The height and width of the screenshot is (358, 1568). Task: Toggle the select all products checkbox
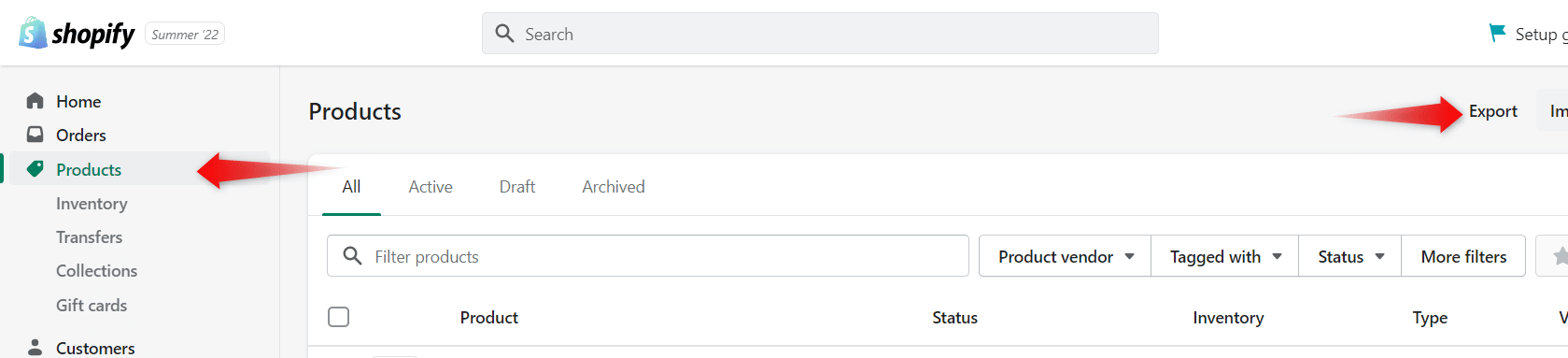(339, 317)
